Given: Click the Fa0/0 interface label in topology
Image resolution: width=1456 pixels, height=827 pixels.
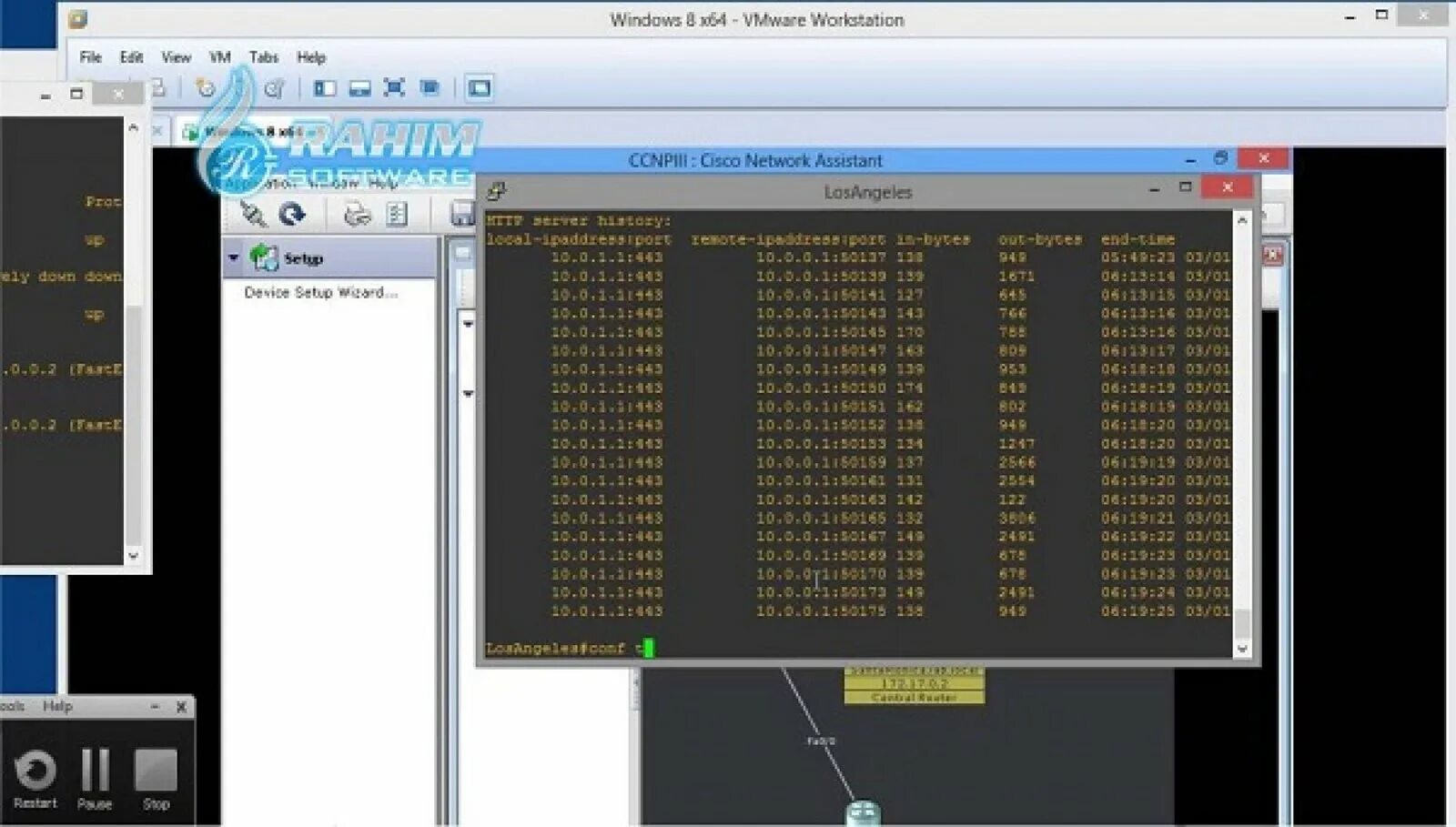Looking at the screenshot, I should (821, 741).
